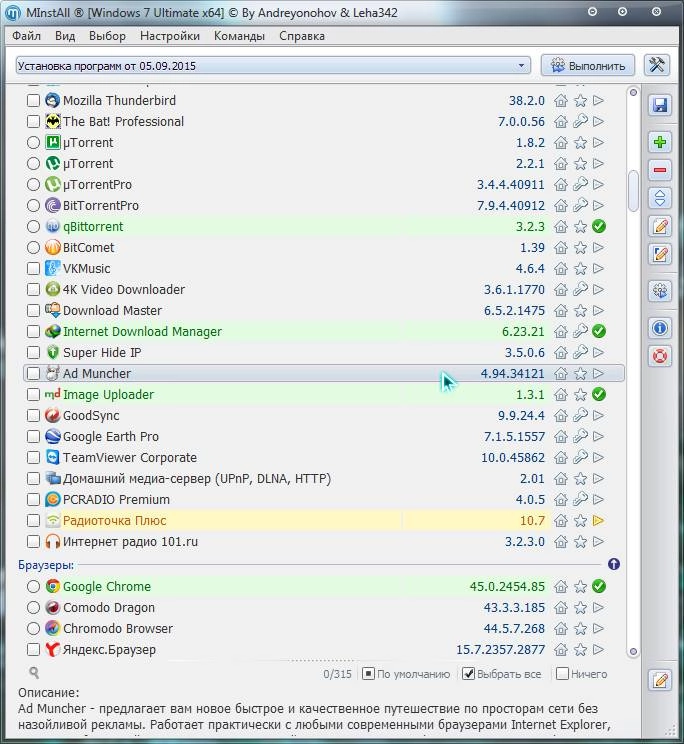Select the Домашний медиа-сервер row text
This screenshot has width=684, height=744.
(x=197, y=479)
